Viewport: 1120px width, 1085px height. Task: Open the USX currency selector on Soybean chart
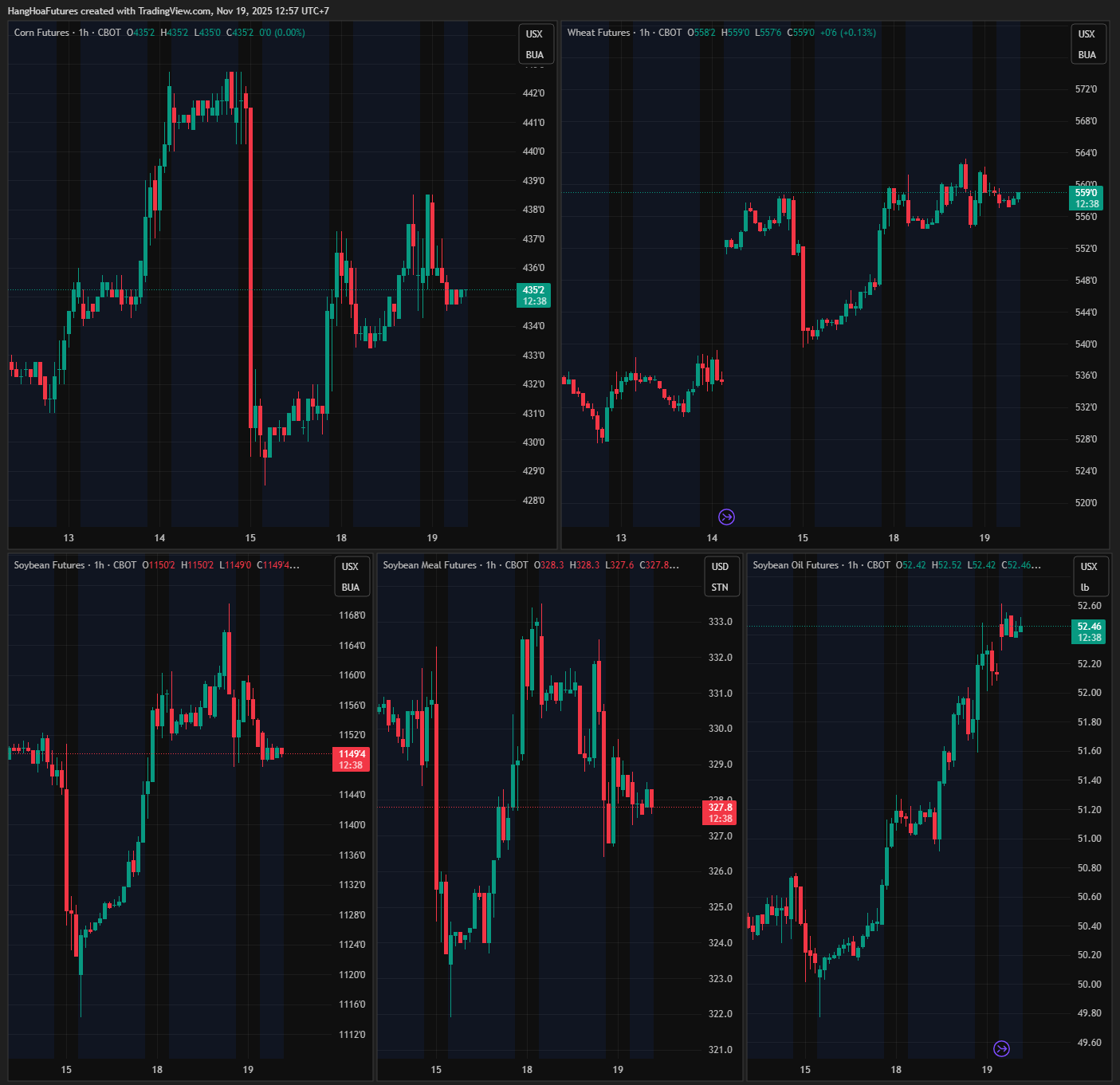tap(350, 567)
